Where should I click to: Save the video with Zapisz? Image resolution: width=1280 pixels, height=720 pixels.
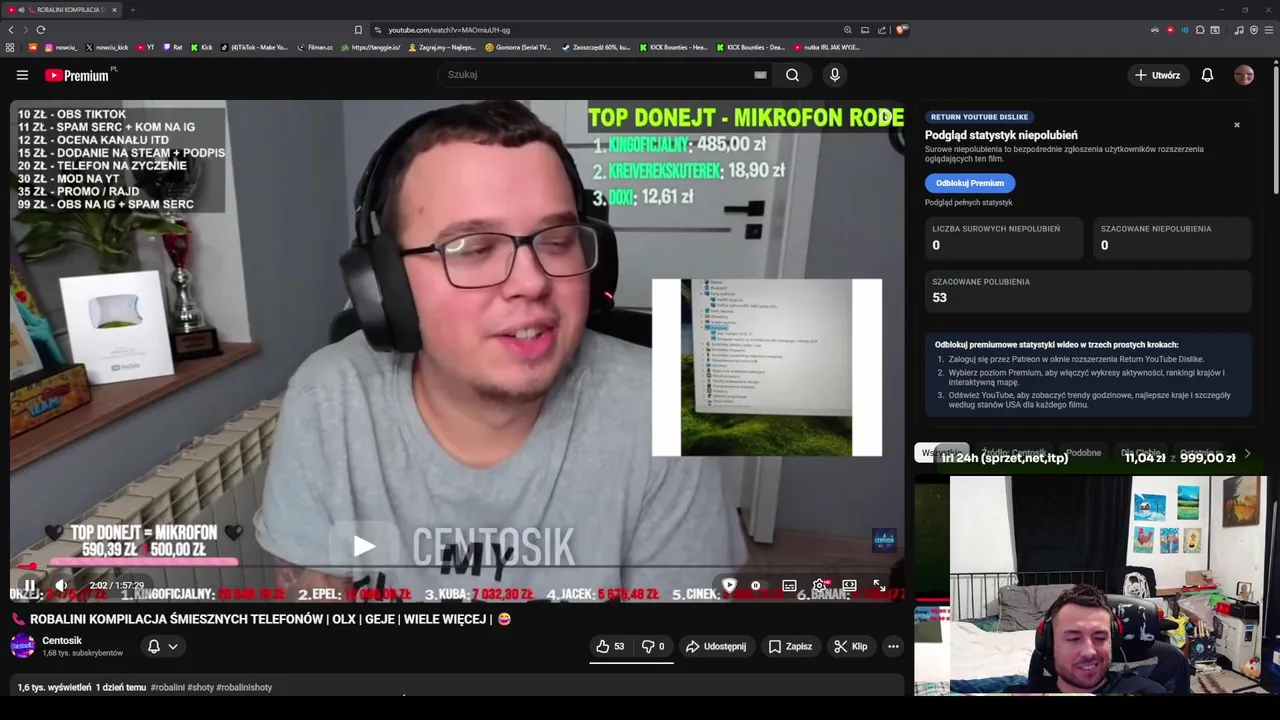tap(790, 647)
